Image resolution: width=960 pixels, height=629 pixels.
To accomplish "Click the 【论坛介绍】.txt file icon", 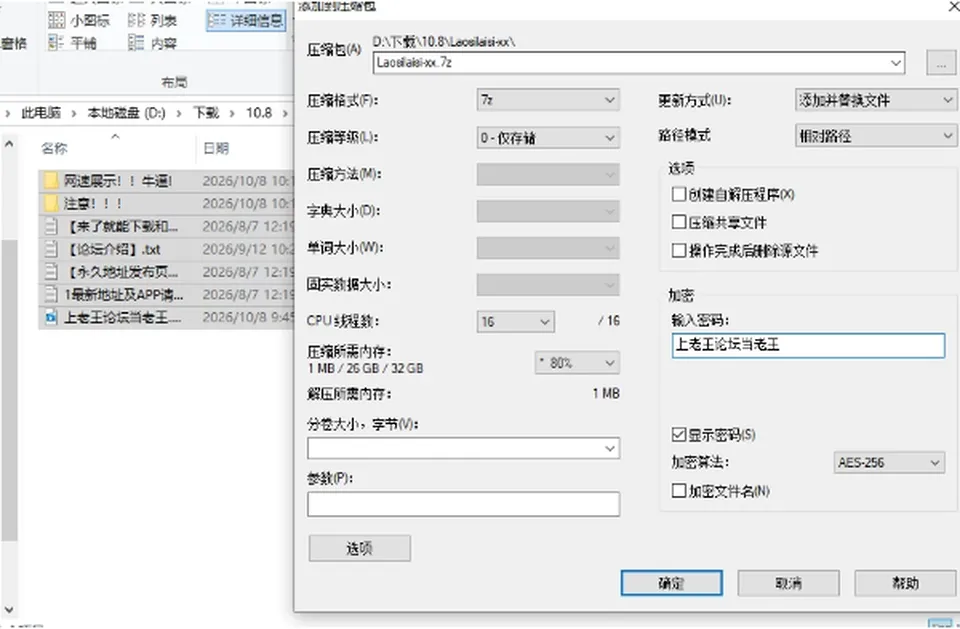I will 51,249.
